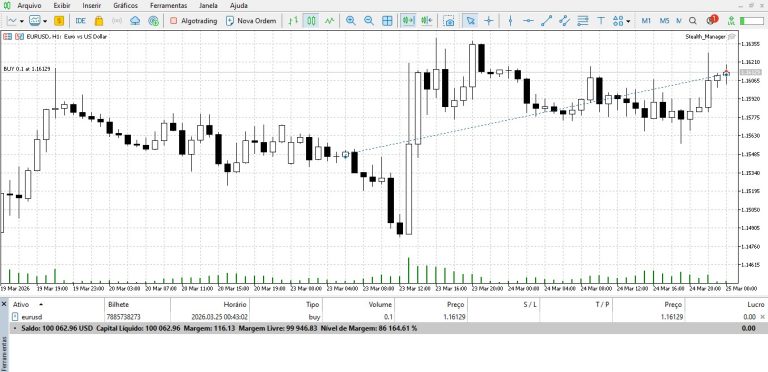Click the tile windows grid icon
Image resolution: width=768 pixels, height=372 pixels.
(x=387, y=21)
